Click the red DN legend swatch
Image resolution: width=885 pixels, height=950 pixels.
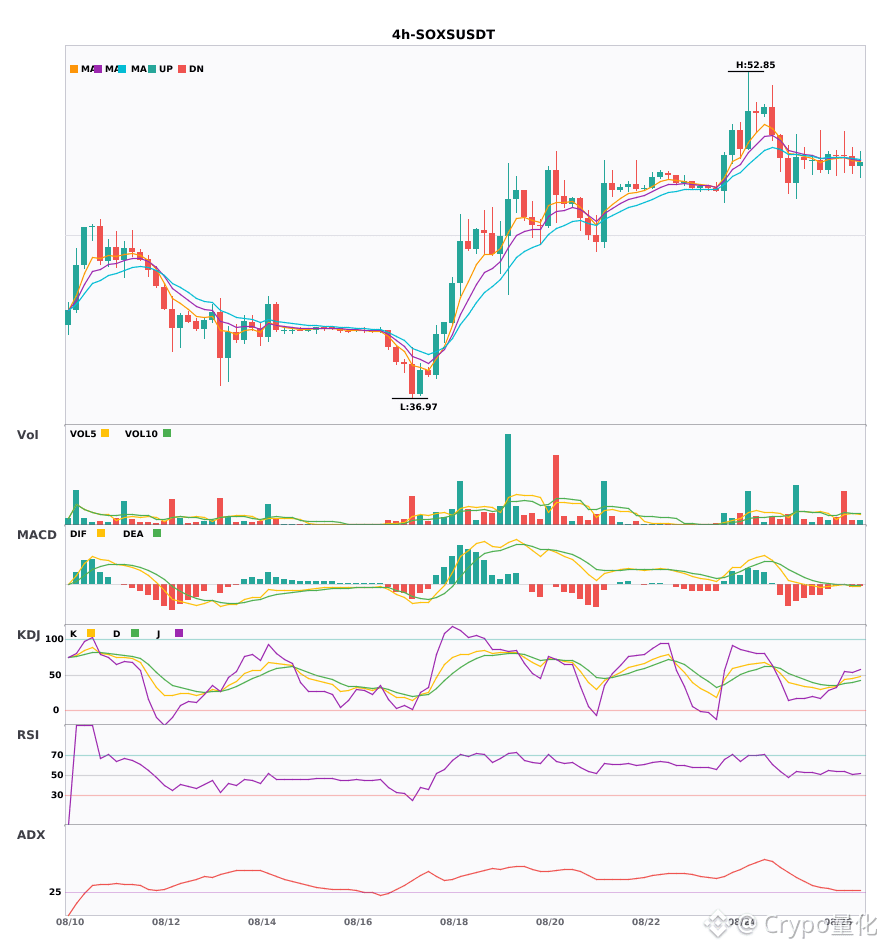pos(182,69)
